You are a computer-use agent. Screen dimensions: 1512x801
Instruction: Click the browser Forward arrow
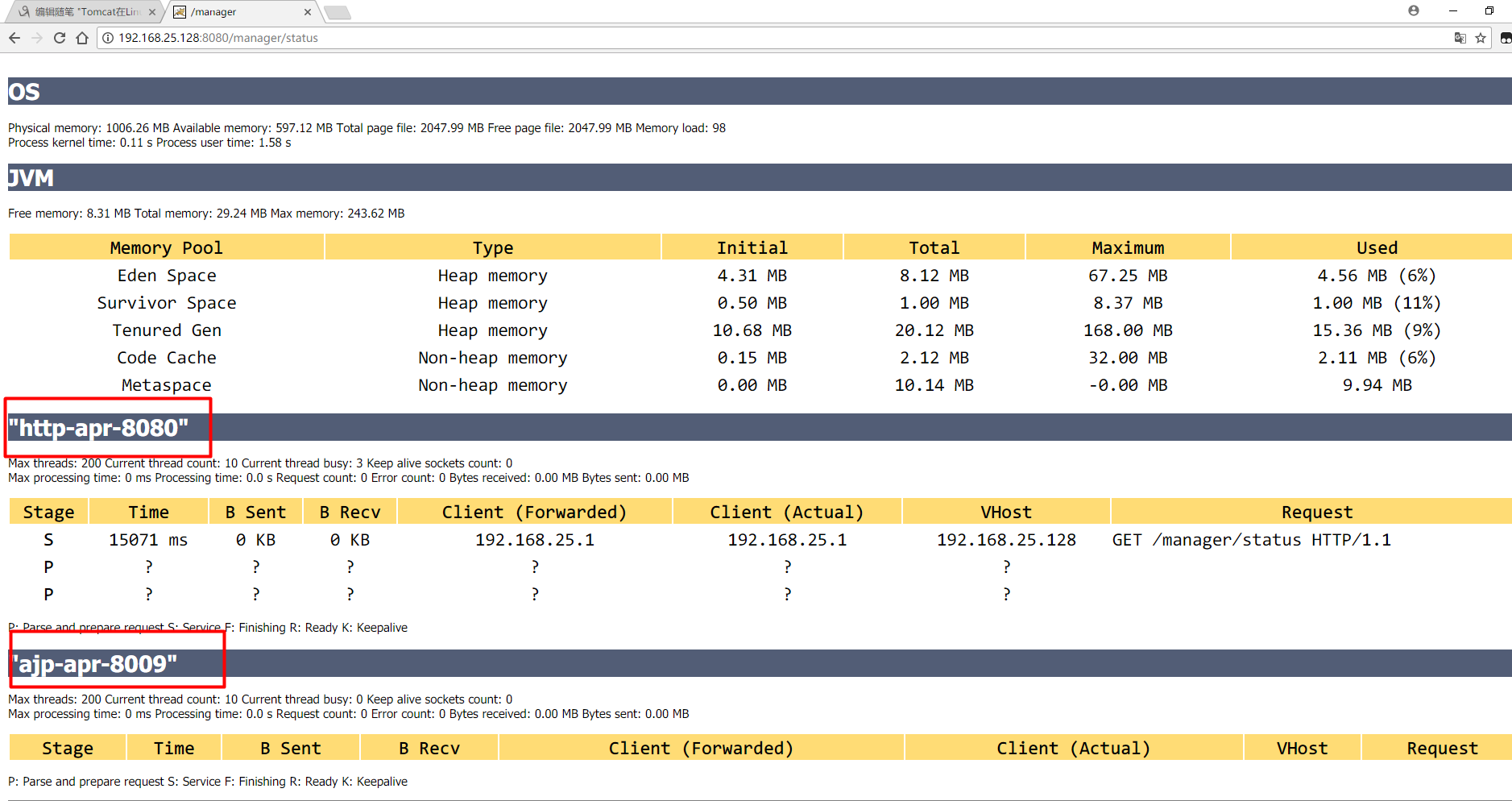point(37,38)
